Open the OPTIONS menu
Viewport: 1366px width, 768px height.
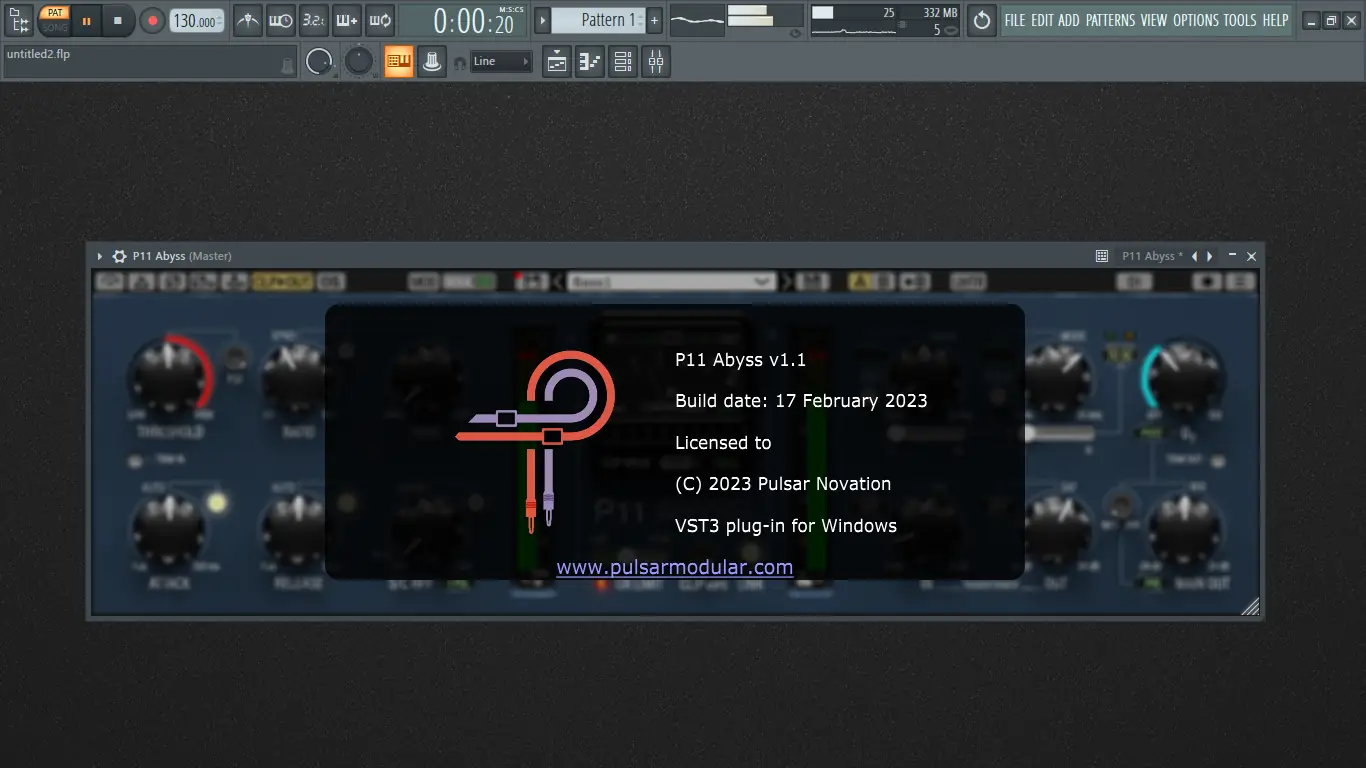[1196, 20]
